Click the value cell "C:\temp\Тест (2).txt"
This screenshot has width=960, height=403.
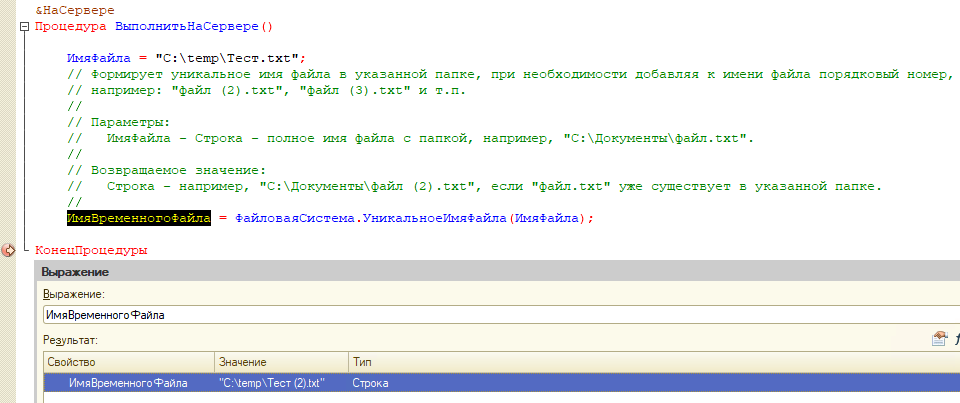(271, 383)
